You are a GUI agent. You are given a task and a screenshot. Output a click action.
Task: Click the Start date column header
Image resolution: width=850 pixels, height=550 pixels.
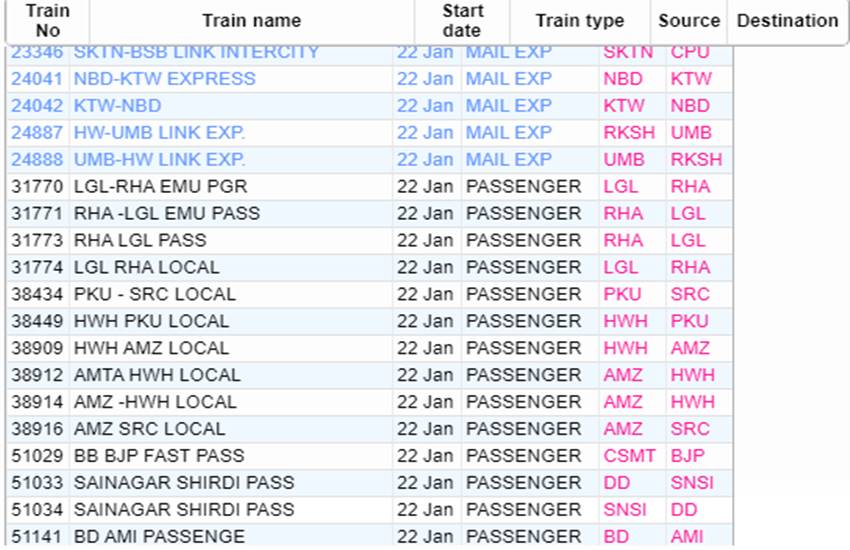coord(462,21)
